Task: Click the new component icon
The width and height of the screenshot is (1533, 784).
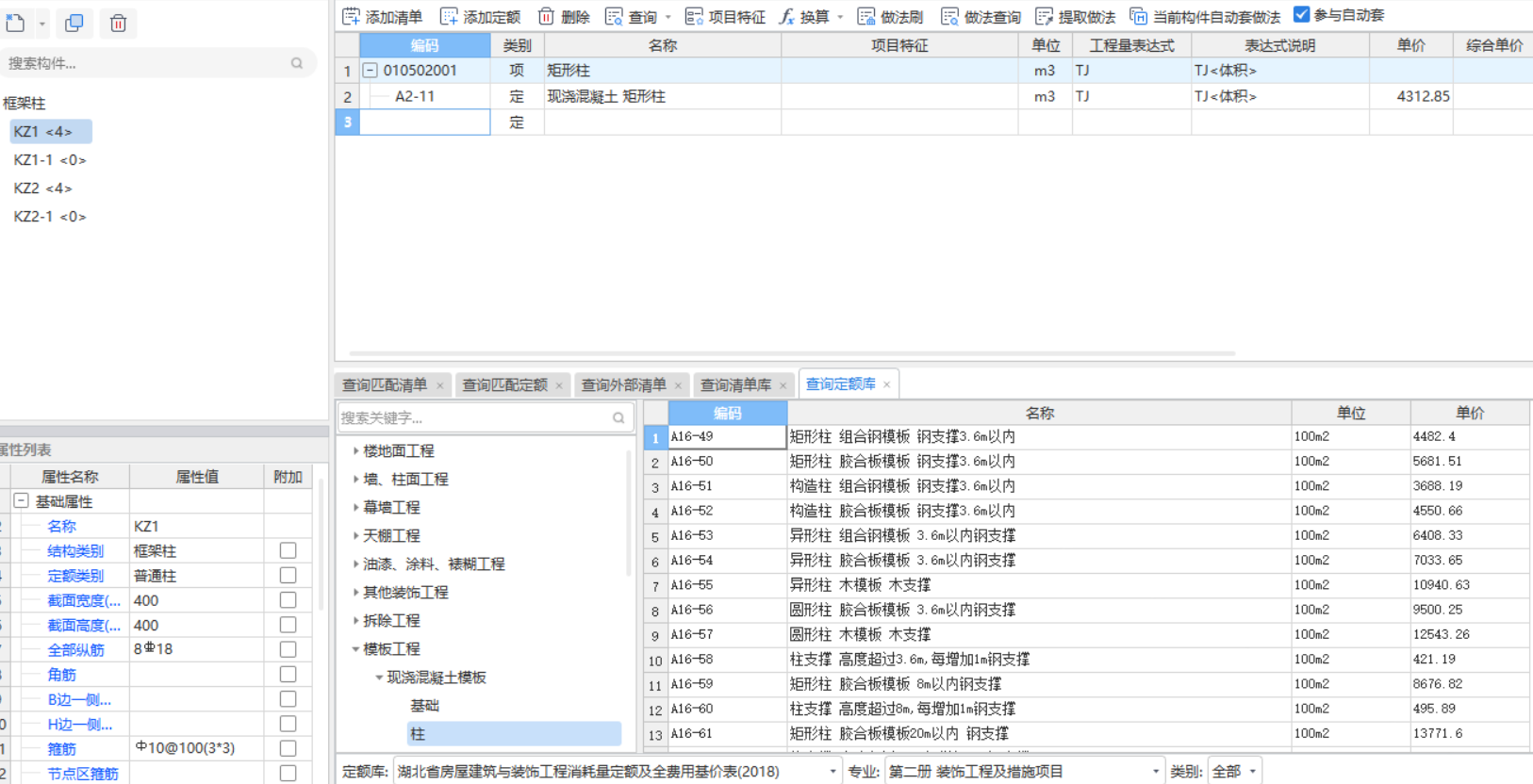Action: pyautogui.click(x=16, y=23)
